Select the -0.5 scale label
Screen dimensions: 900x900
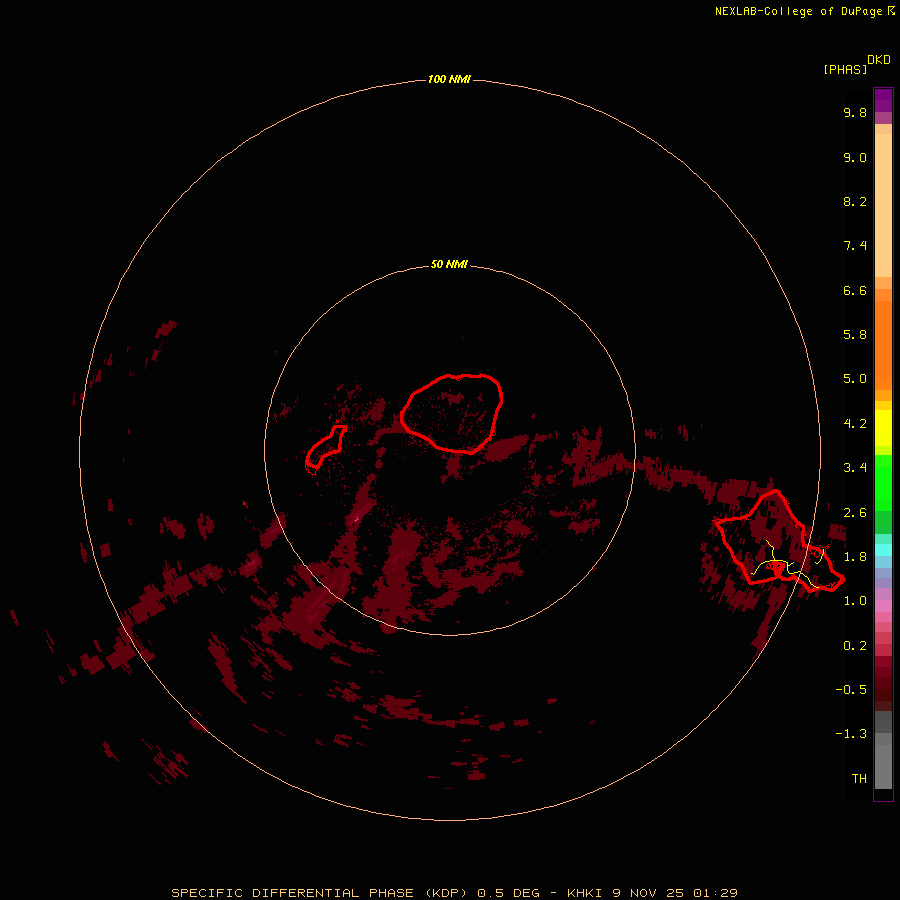click(x=851, y=690)
